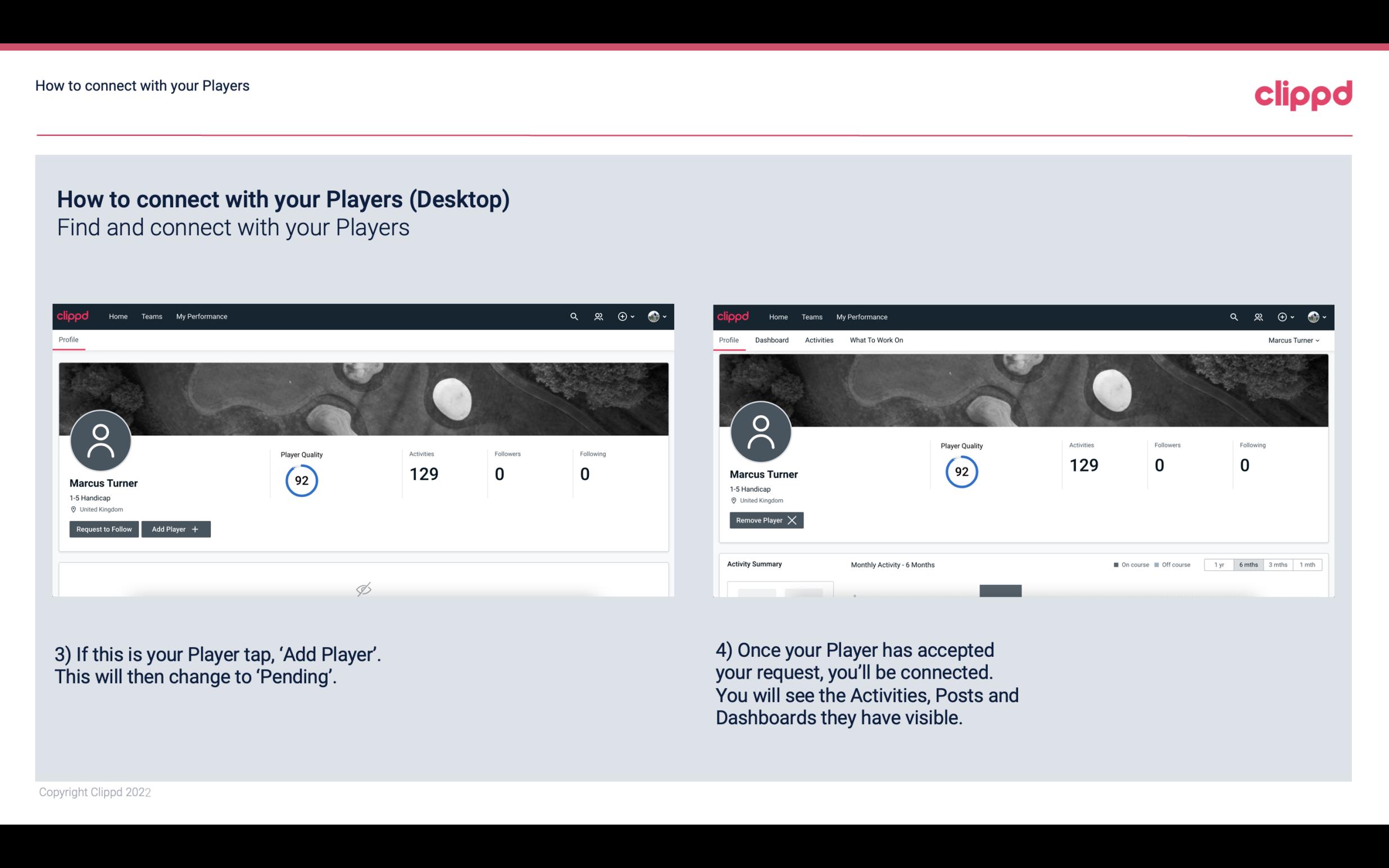This screenshot has height=868, width=1389.
Task: Select the 'What To On' tab
Action: point(876,340)
